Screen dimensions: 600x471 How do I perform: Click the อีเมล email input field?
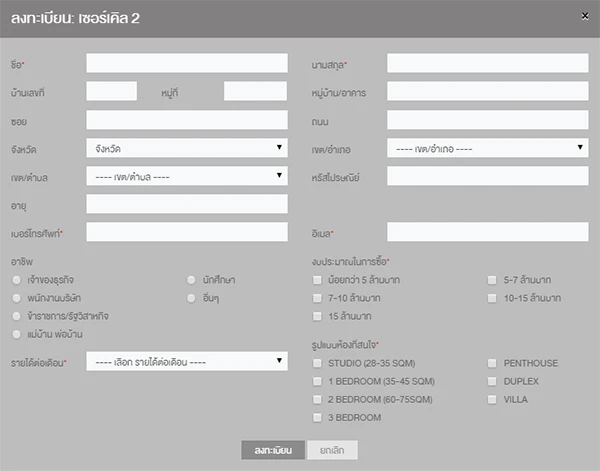(487, 232)
